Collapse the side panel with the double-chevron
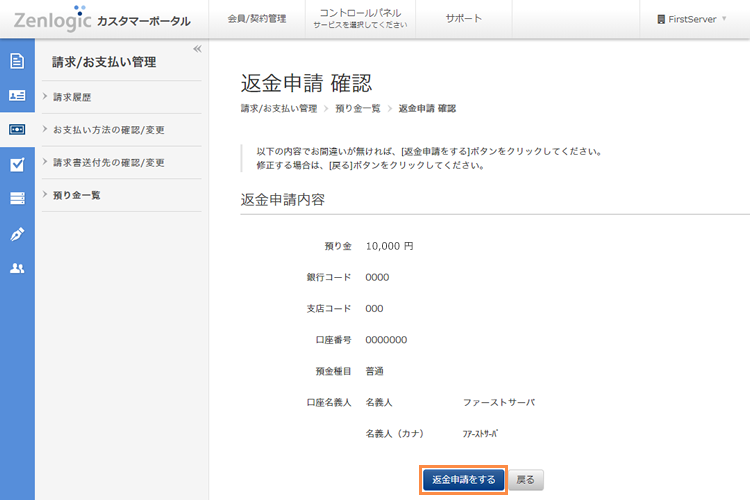Image resolution: width=750 pixels, height=500 pixels. coord(197,49)
